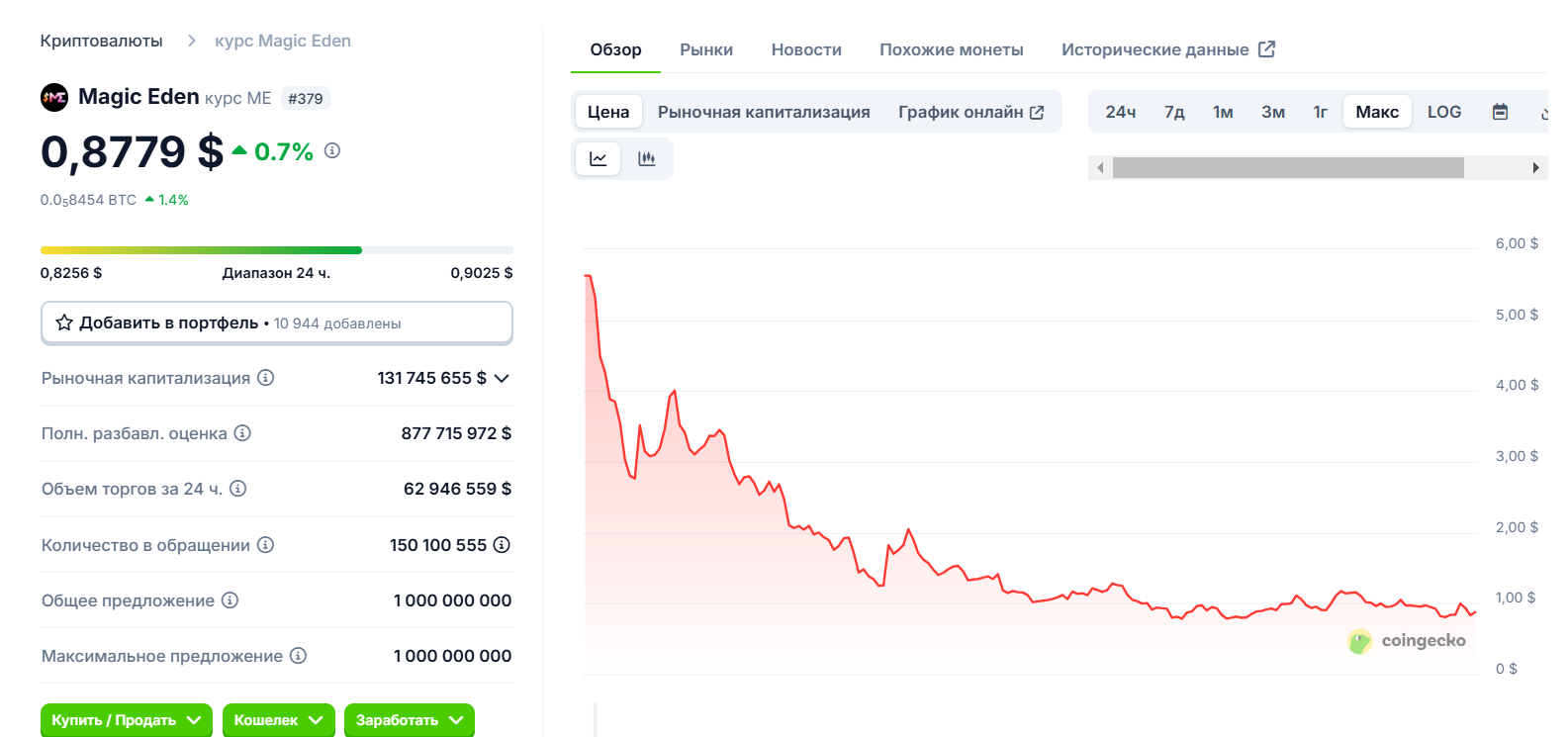Select the Макс time range
This screenshot has height=737, width=1568.
coord(1377,112)
